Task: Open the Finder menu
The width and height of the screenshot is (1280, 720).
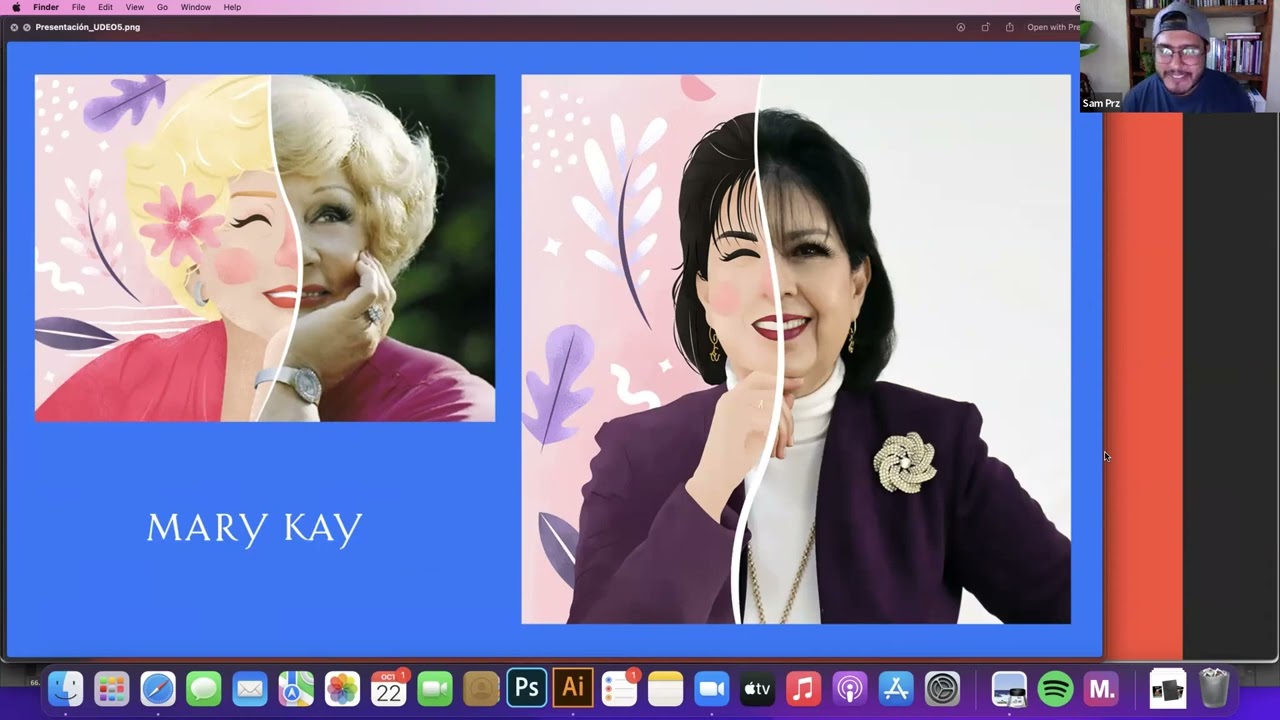Action: 46,7
